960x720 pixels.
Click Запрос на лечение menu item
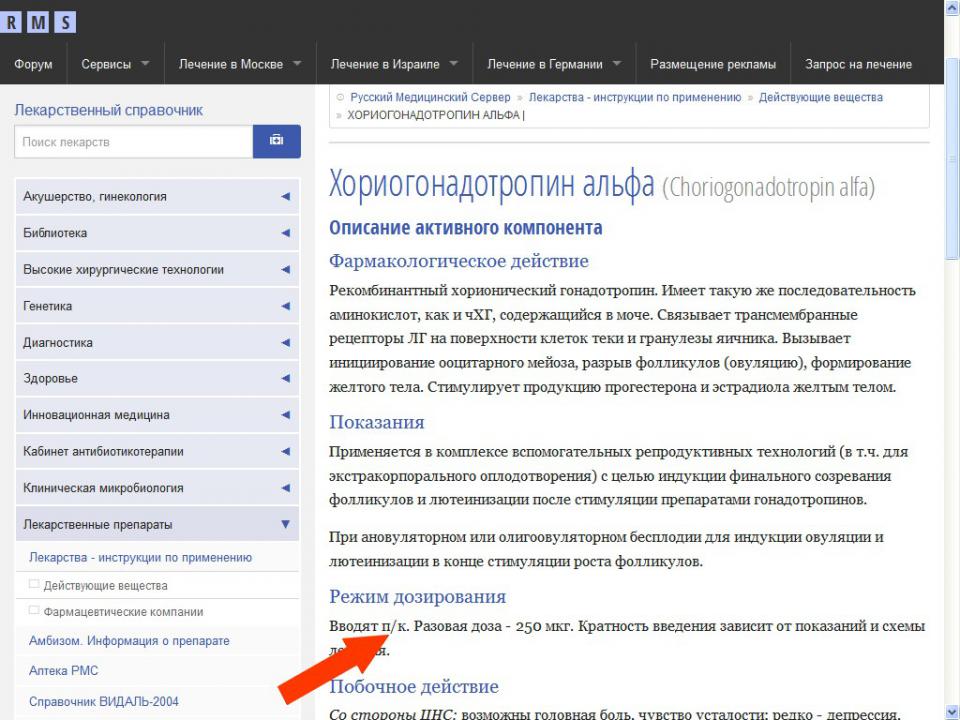click(x=858, y=64)
